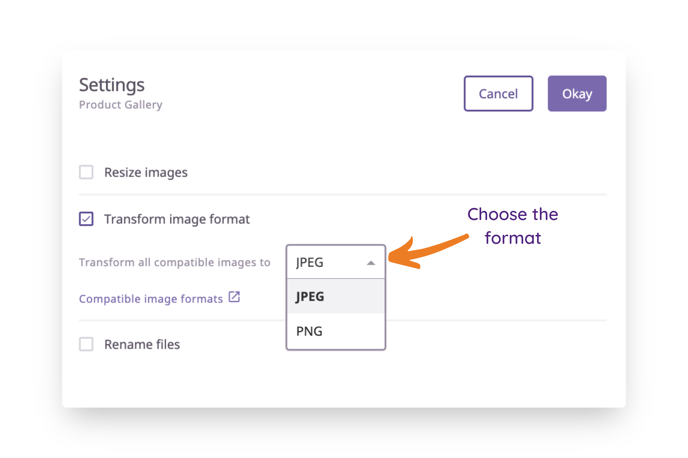
Task: Click the Resize images label
Action: click(x=146, y=172)
